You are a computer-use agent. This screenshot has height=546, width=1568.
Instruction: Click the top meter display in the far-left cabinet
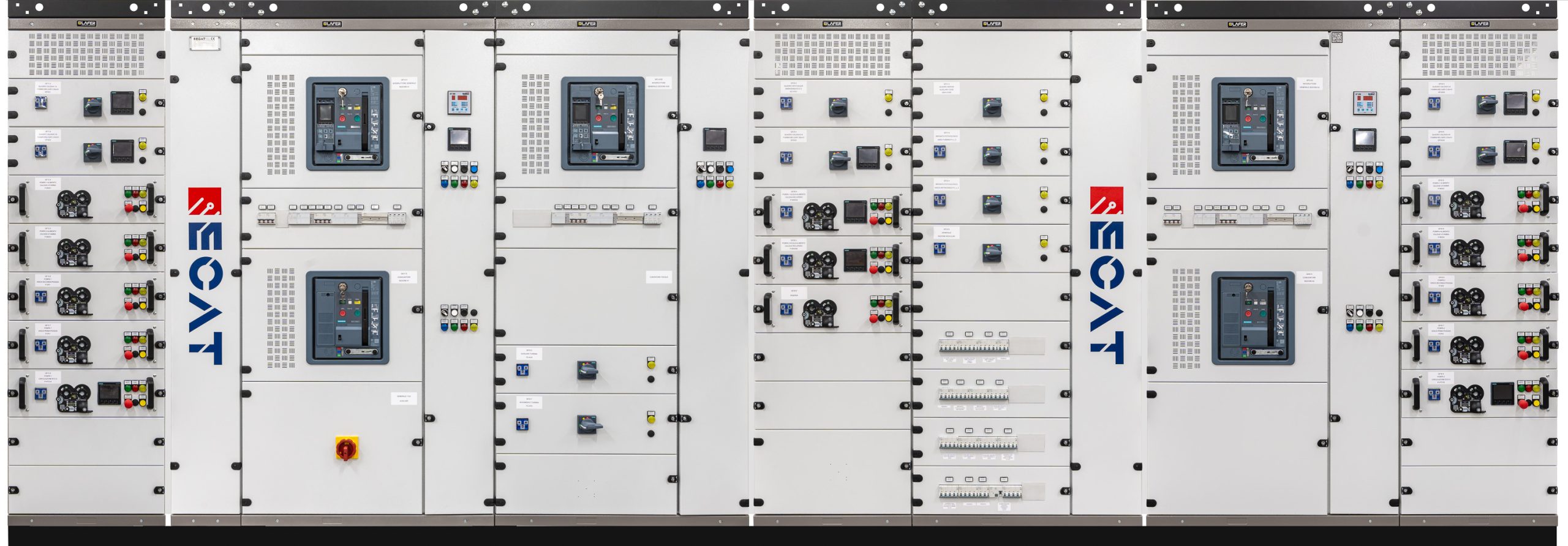point(122,103)
